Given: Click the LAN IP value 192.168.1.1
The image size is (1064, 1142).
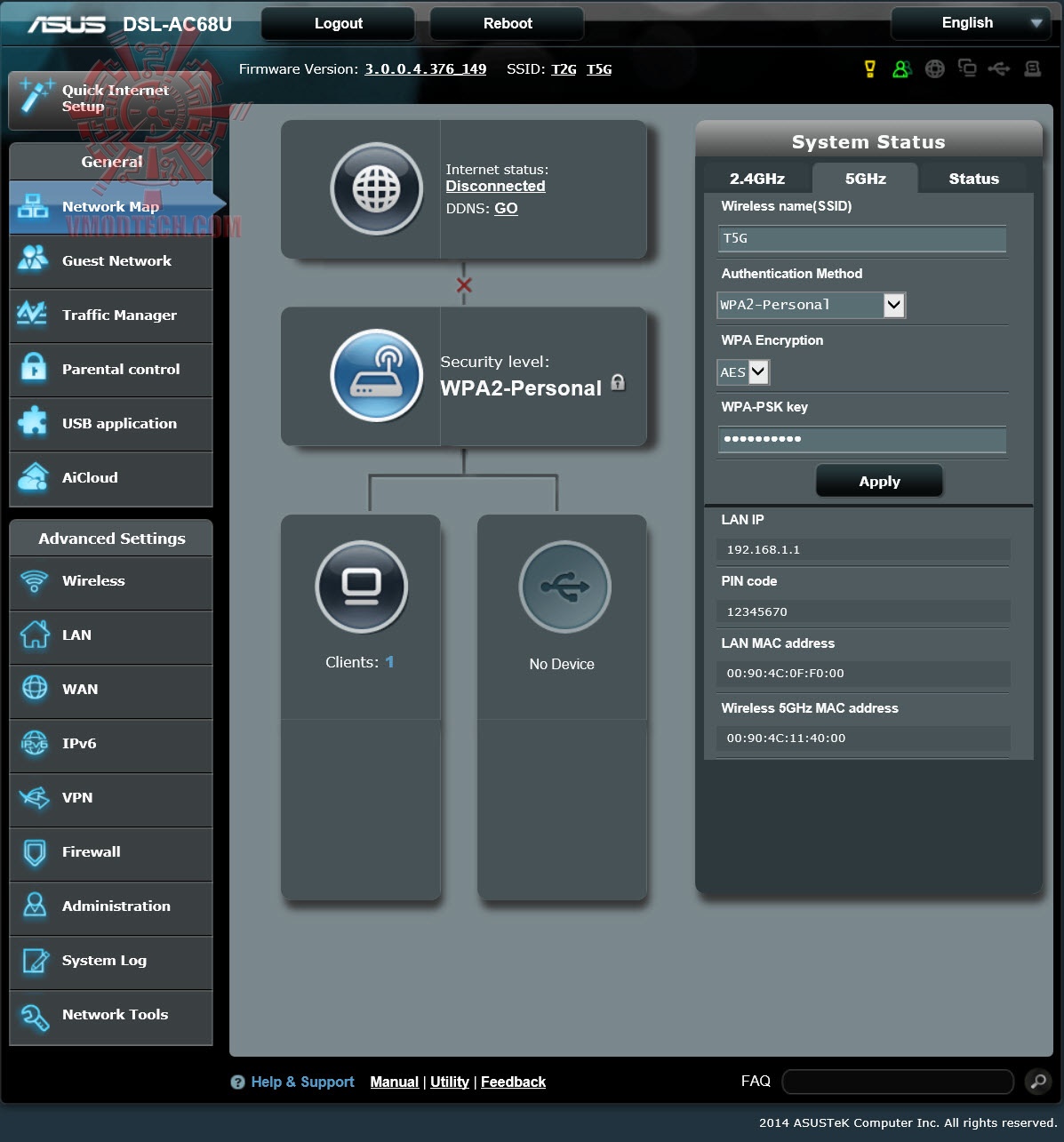Looking at the screenshot, I should 764,549.
